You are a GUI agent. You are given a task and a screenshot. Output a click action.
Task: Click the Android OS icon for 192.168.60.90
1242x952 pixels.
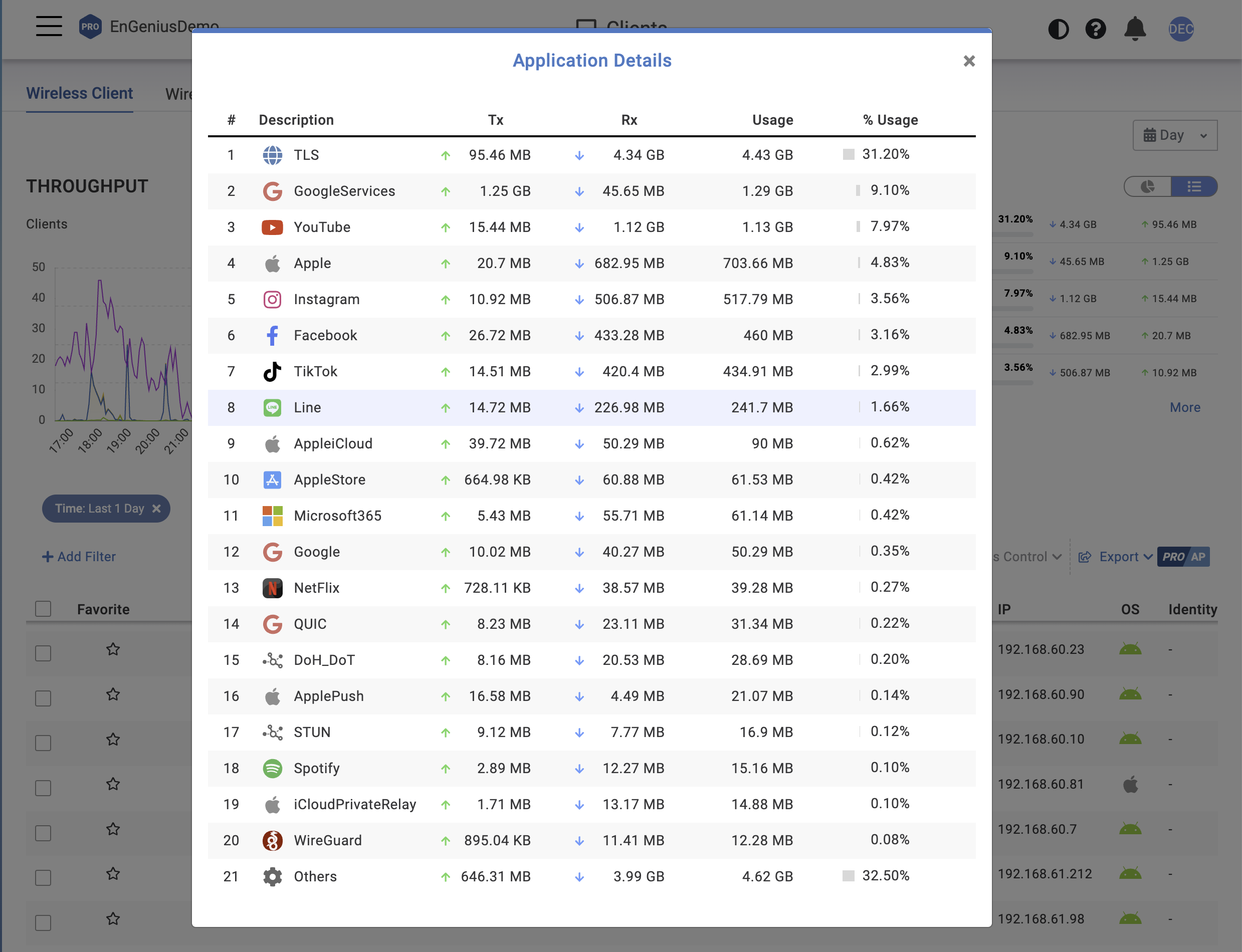click(x=1130, y=694)
